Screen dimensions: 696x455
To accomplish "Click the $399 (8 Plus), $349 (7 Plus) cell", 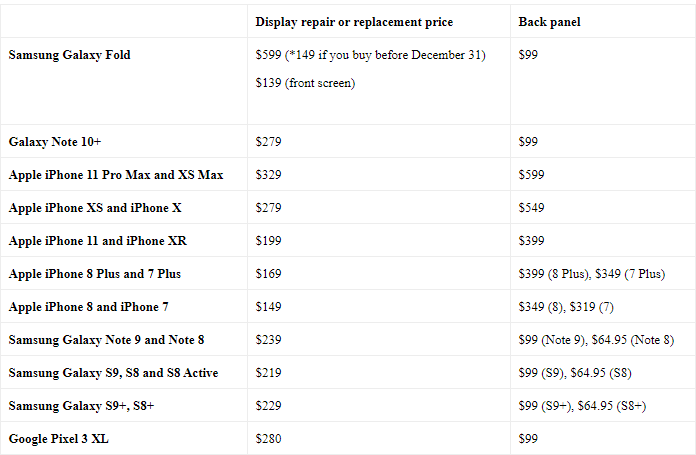I will pyautogui.click(x=592, y=274).
